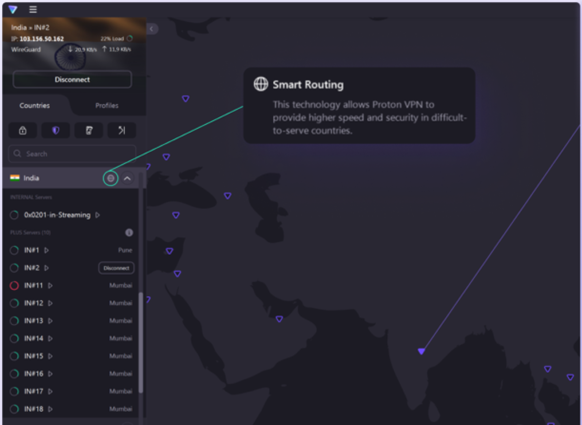Click the server list scrollbar
This screenshot has height=425, width=582.
click(x=141, y=343)
